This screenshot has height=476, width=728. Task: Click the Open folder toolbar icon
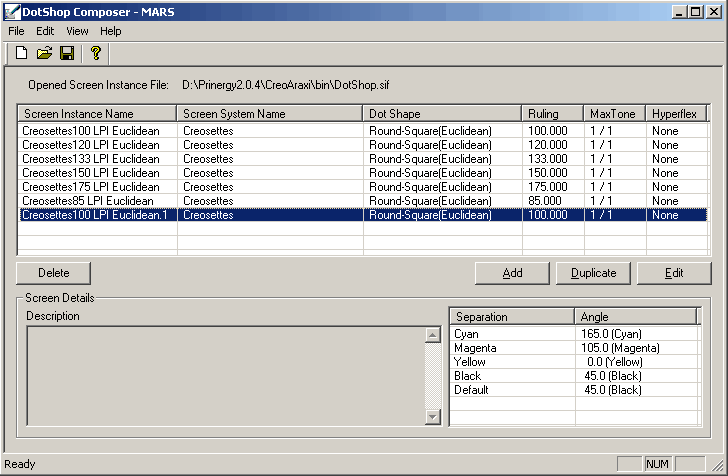(x=44, y=53)
